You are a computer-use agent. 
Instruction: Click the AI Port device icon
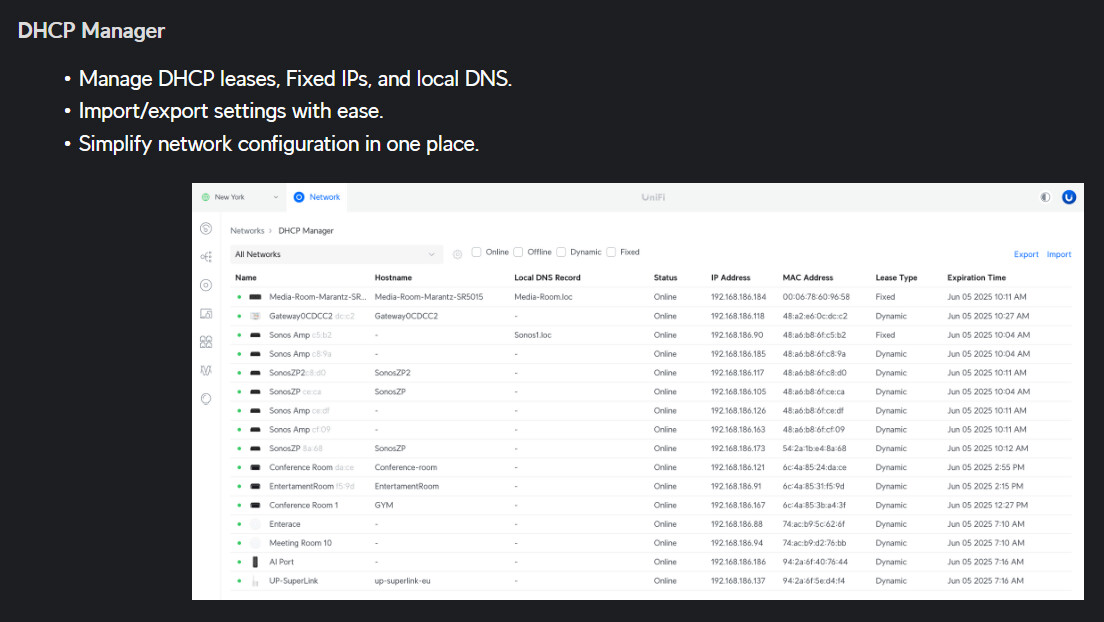255,562
